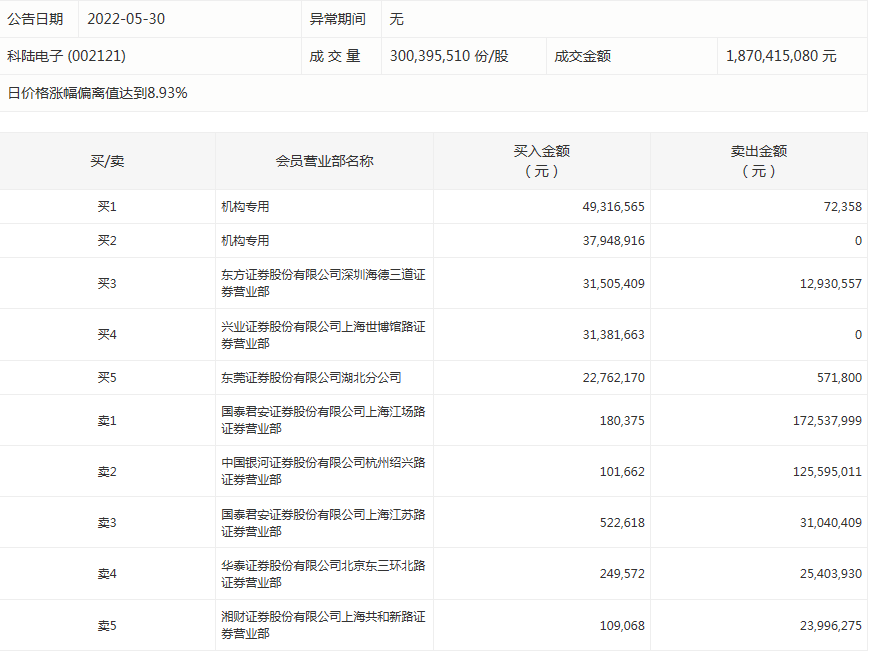
Task: Click the 会员营业部名称 column header
Action: click(x=324, y=161)
